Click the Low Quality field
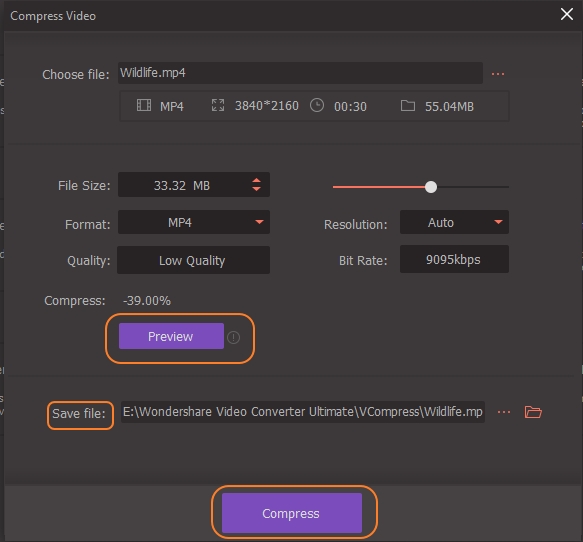 tap(193, 260)
